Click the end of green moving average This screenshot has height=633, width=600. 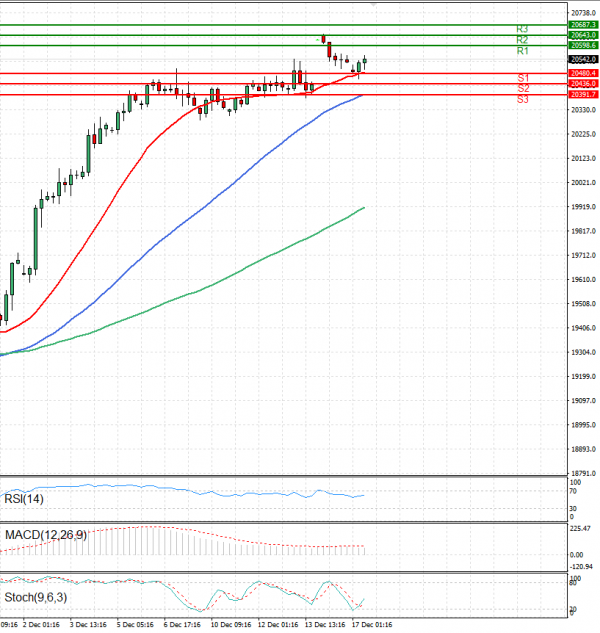pos(364,208)
